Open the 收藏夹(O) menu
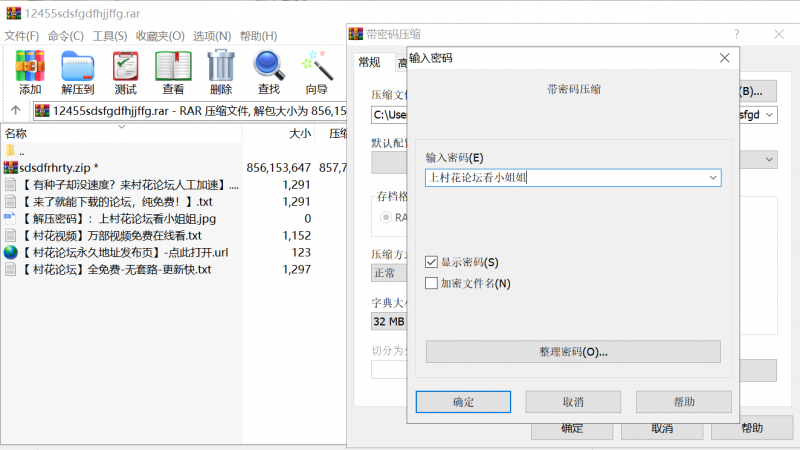800x450 pixels. pyautogui.click(x=160, y=36)
